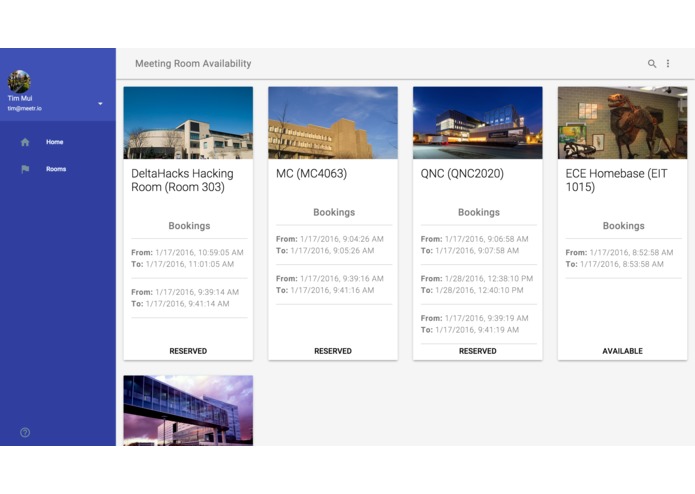Select MC booking ending 9:05:26 AM

(325, 250)
